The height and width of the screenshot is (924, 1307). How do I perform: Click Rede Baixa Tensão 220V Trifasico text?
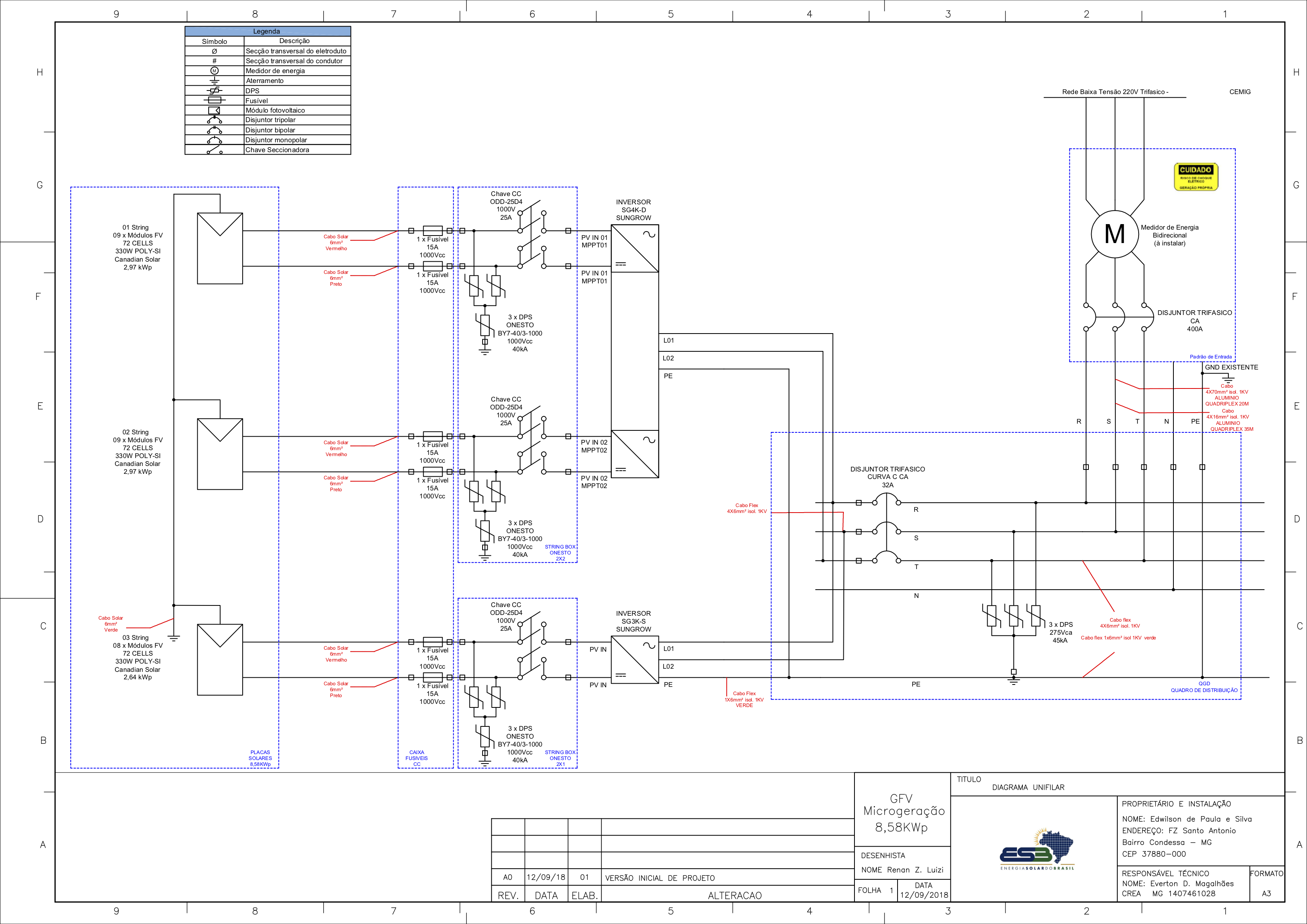point(1115,92)
